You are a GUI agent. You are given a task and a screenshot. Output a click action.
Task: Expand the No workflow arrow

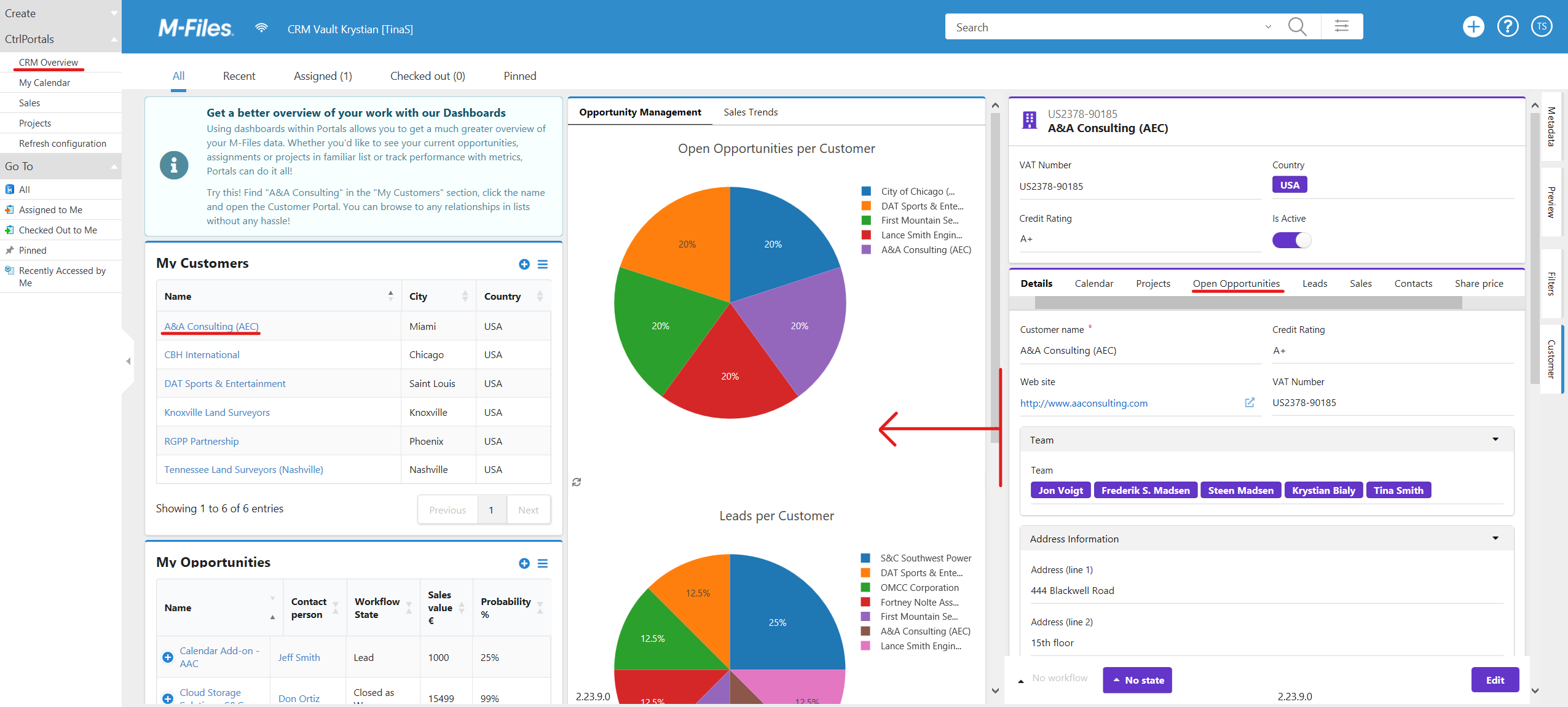[1021, 681]
